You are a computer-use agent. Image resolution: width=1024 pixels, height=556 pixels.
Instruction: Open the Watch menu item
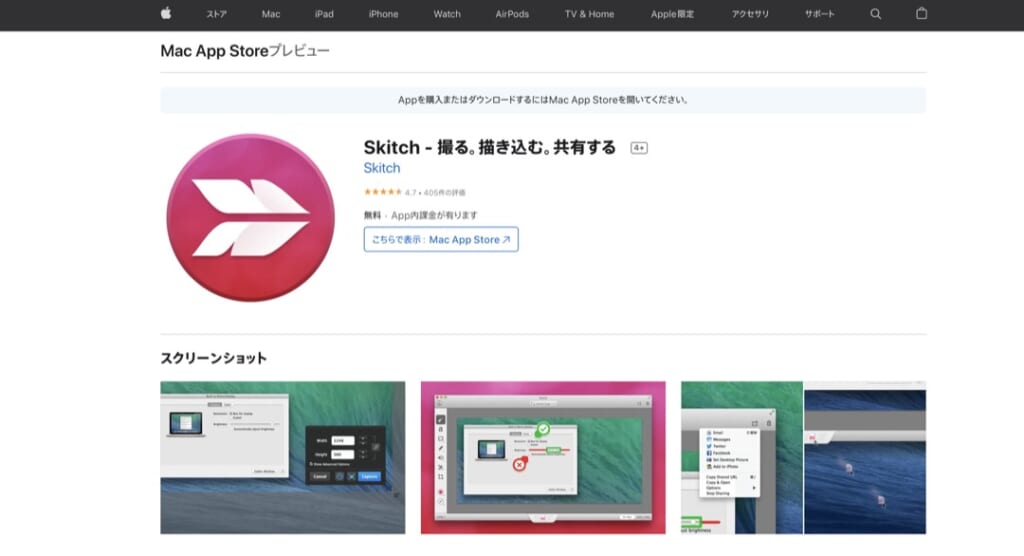[x=447, y=14]
